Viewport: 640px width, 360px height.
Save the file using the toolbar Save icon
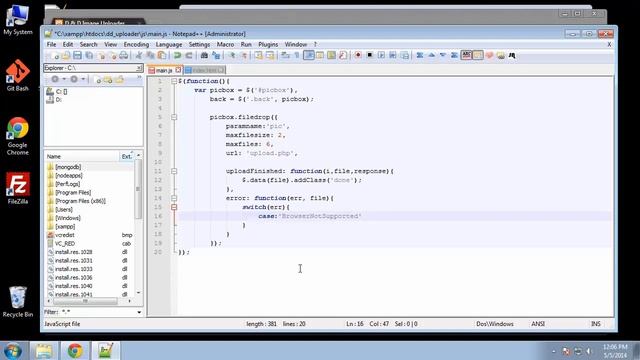pos(77,56)
